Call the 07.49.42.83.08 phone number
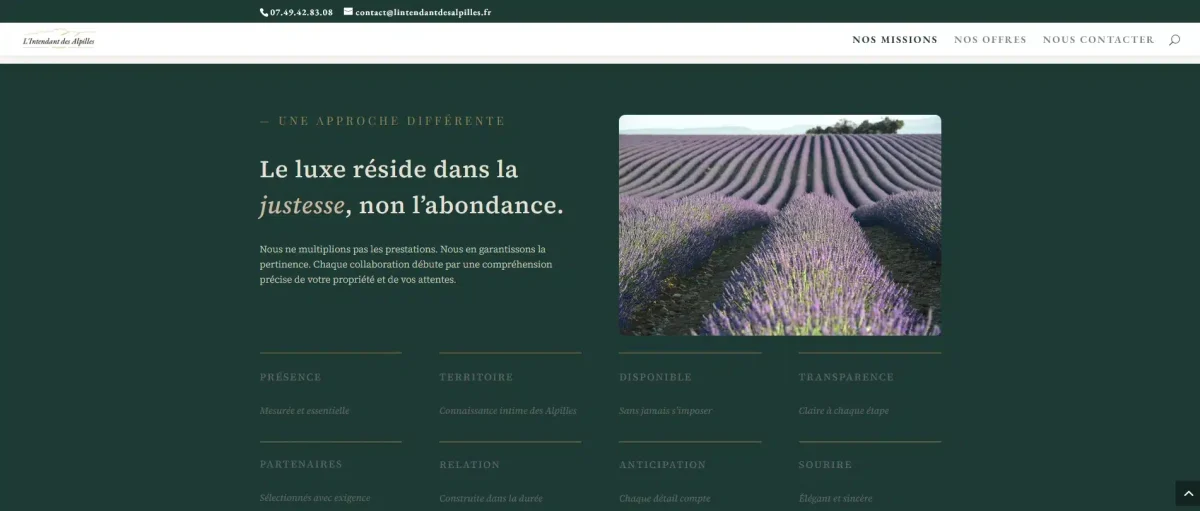 [301, 12]
